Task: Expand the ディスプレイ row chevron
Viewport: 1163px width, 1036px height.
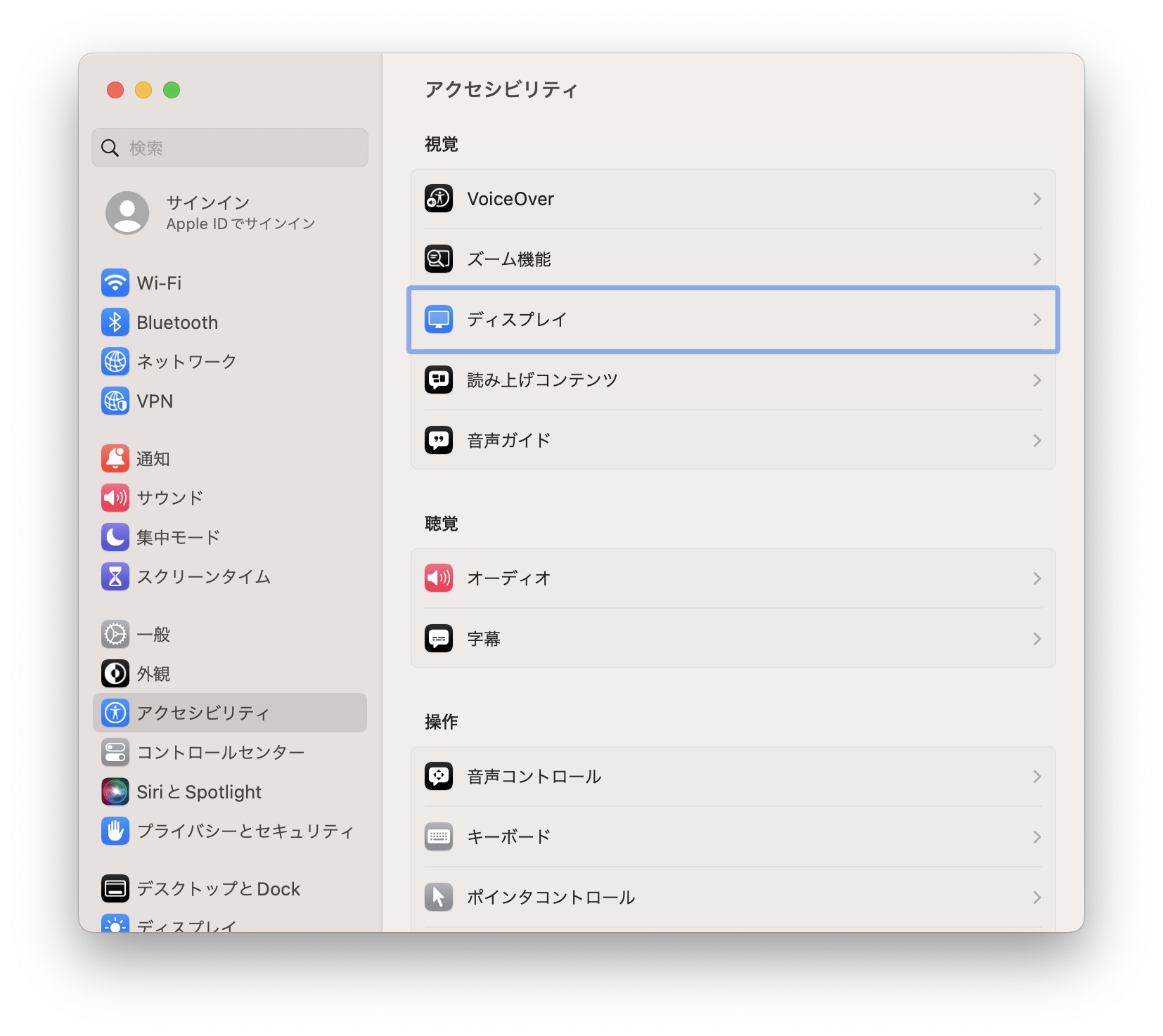Action: point(1036,320)
